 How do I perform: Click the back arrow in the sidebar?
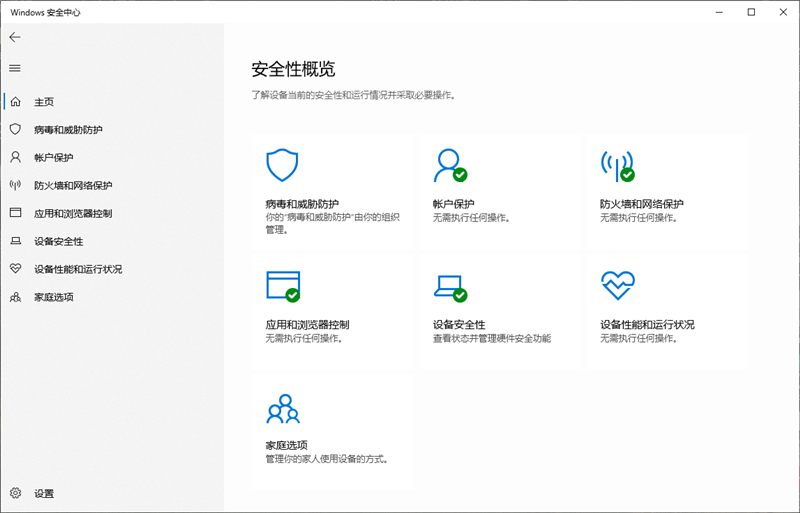[x=15, y=37]
